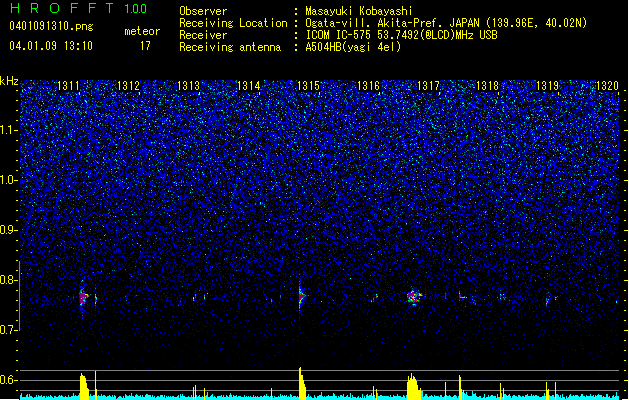Select the meteor count value 17

pyautogui.click(x=145, y=46)
